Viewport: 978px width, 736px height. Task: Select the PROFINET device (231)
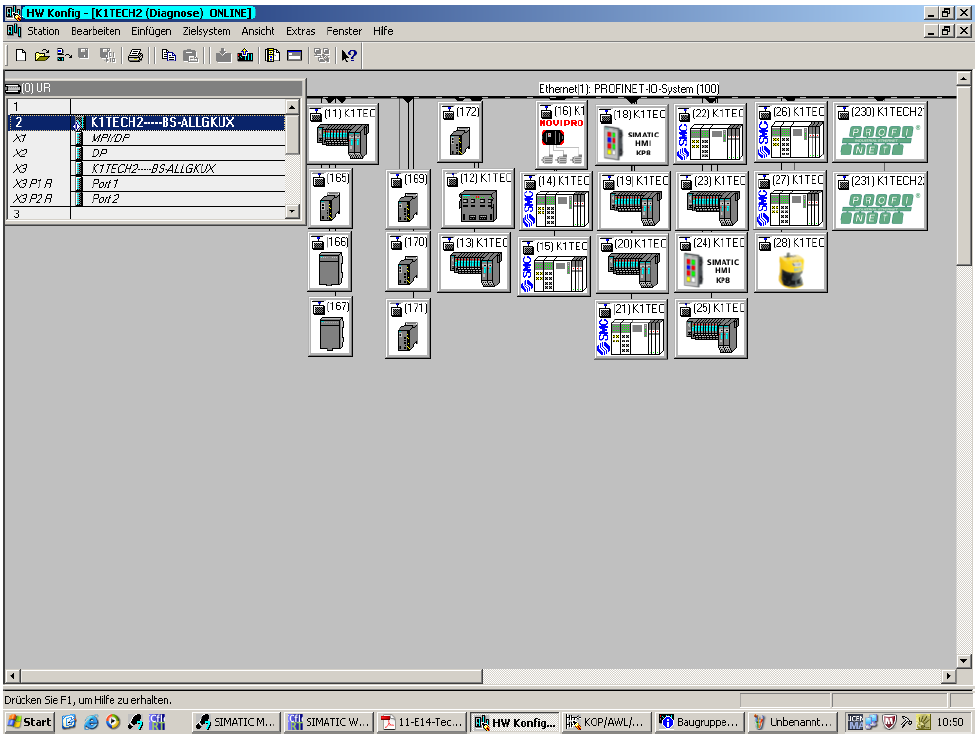(x=879, y=200)
